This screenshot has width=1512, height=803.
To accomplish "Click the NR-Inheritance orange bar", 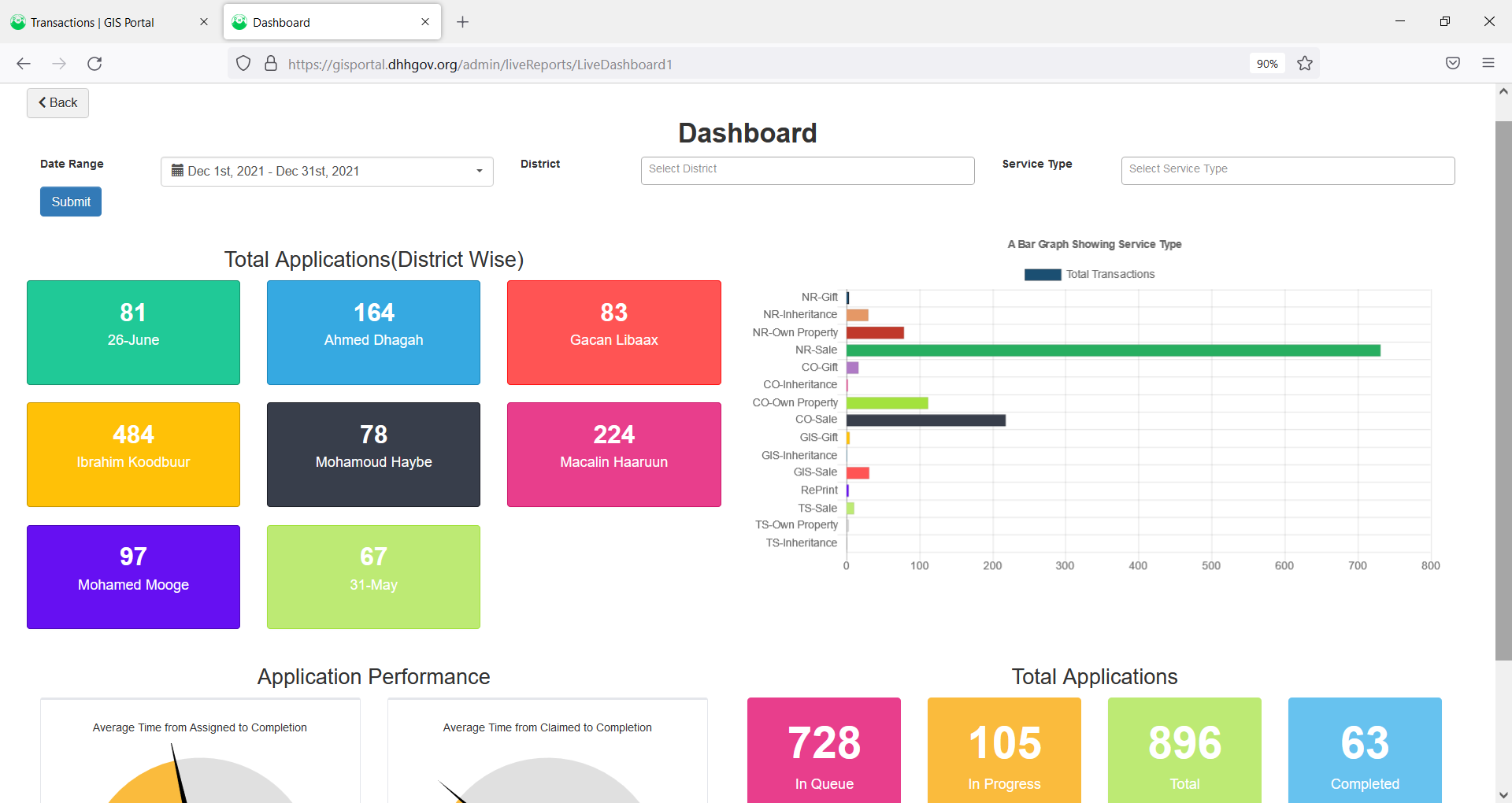I will pos(858,315).
